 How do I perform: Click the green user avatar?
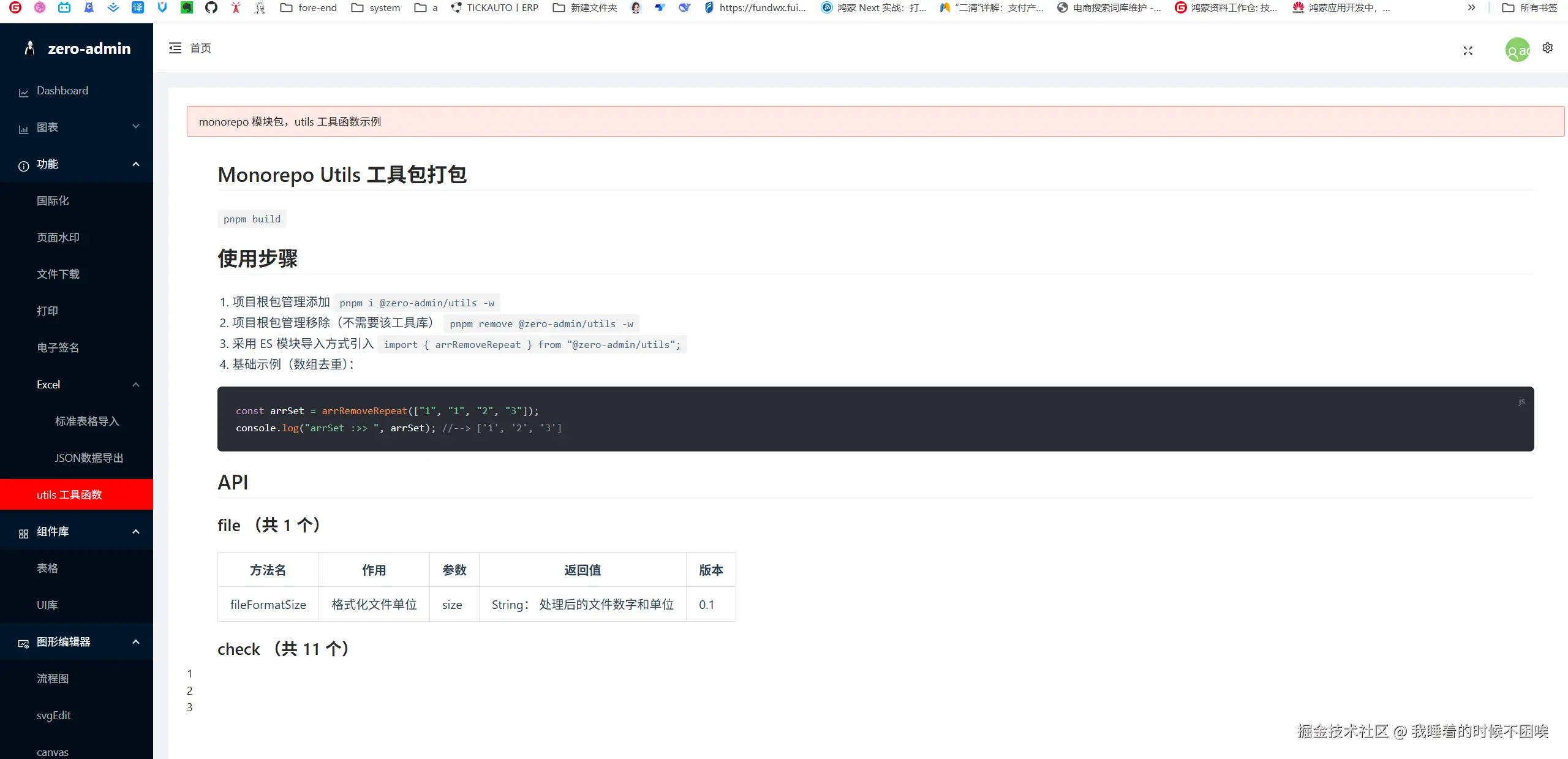(x=1517, y=50)
